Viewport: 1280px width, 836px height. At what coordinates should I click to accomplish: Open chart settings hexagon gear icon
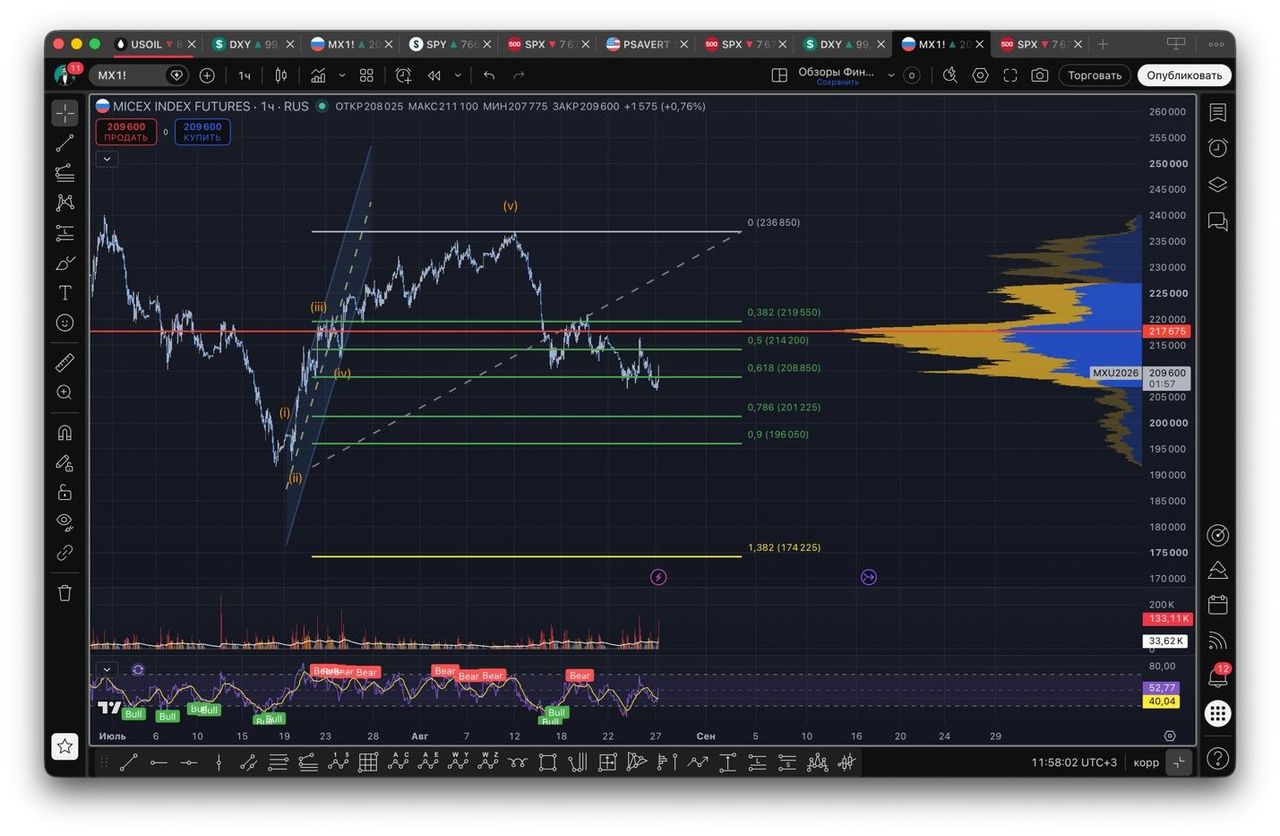(980, 75)
